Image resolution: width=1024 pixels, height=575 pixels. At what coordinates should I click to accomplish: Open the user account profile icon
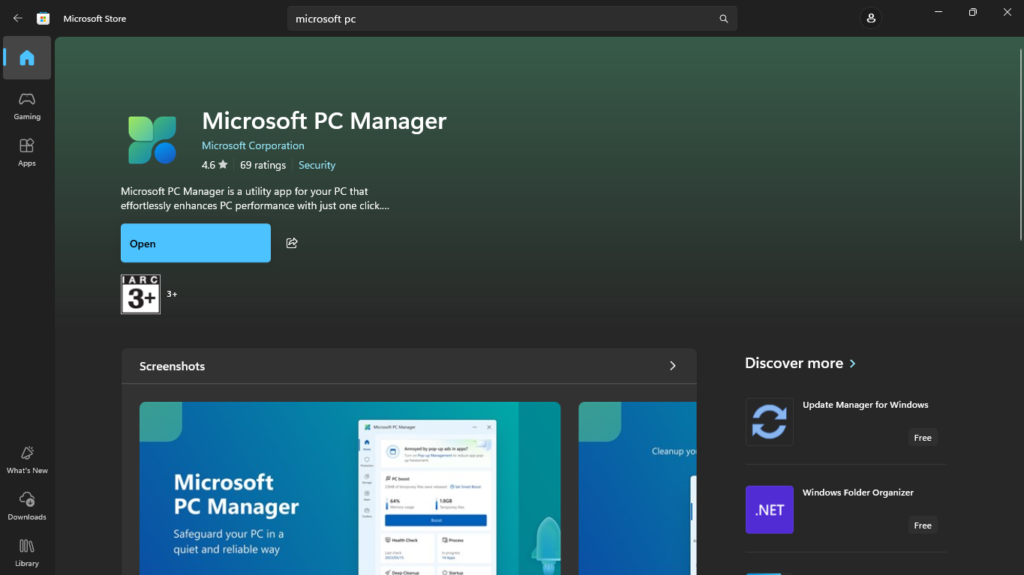[871, 18]
